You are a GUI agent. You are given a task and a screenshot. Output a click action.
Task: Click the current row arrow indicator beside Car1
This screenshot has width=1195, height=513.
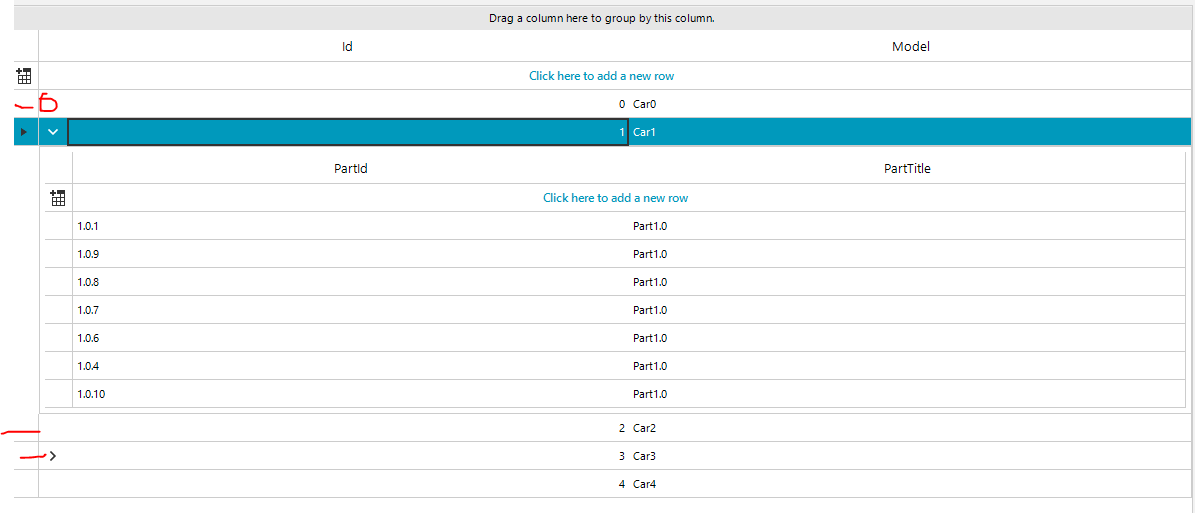pyautogui.click(x=24, y=132)
